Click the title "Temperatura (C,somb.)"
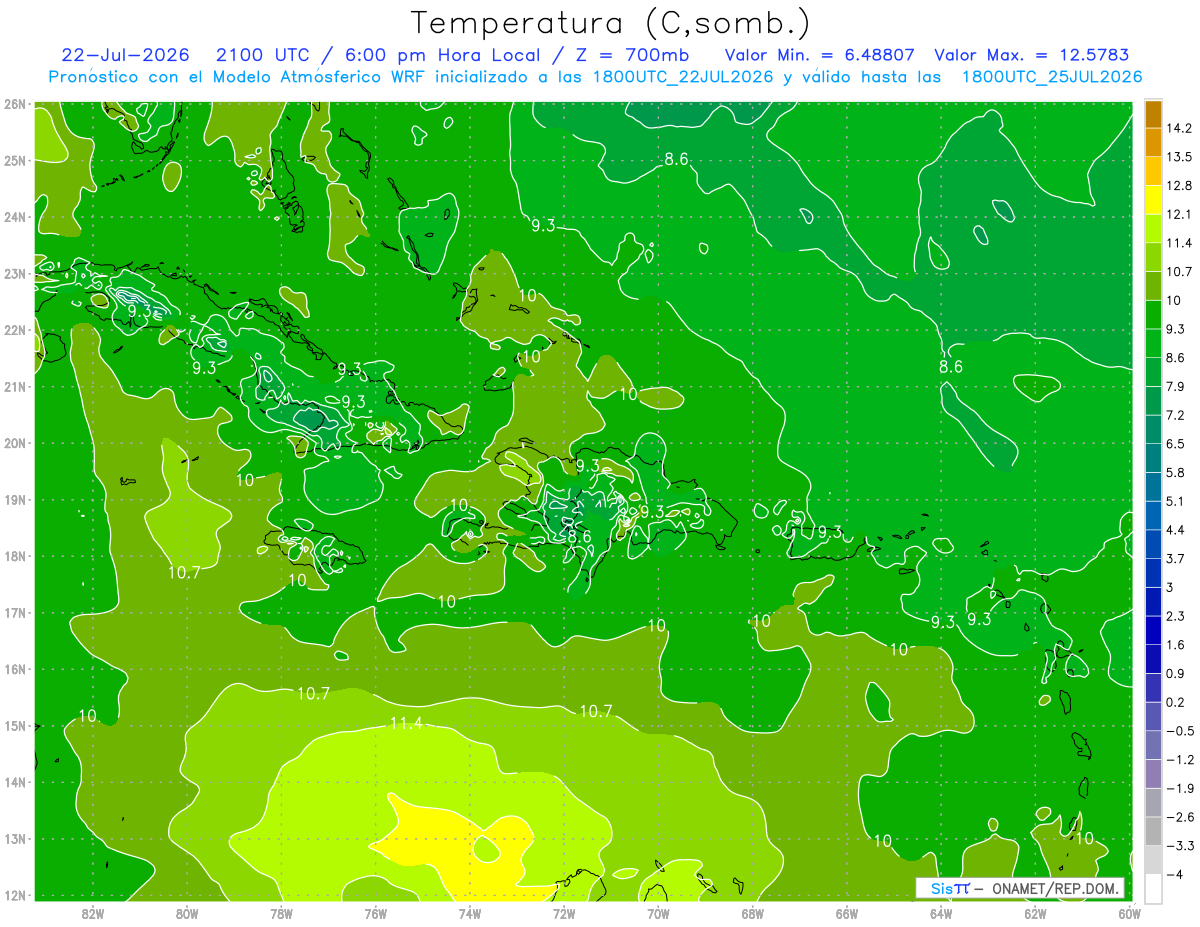1200x927 pixels. (x=611, y=24)
